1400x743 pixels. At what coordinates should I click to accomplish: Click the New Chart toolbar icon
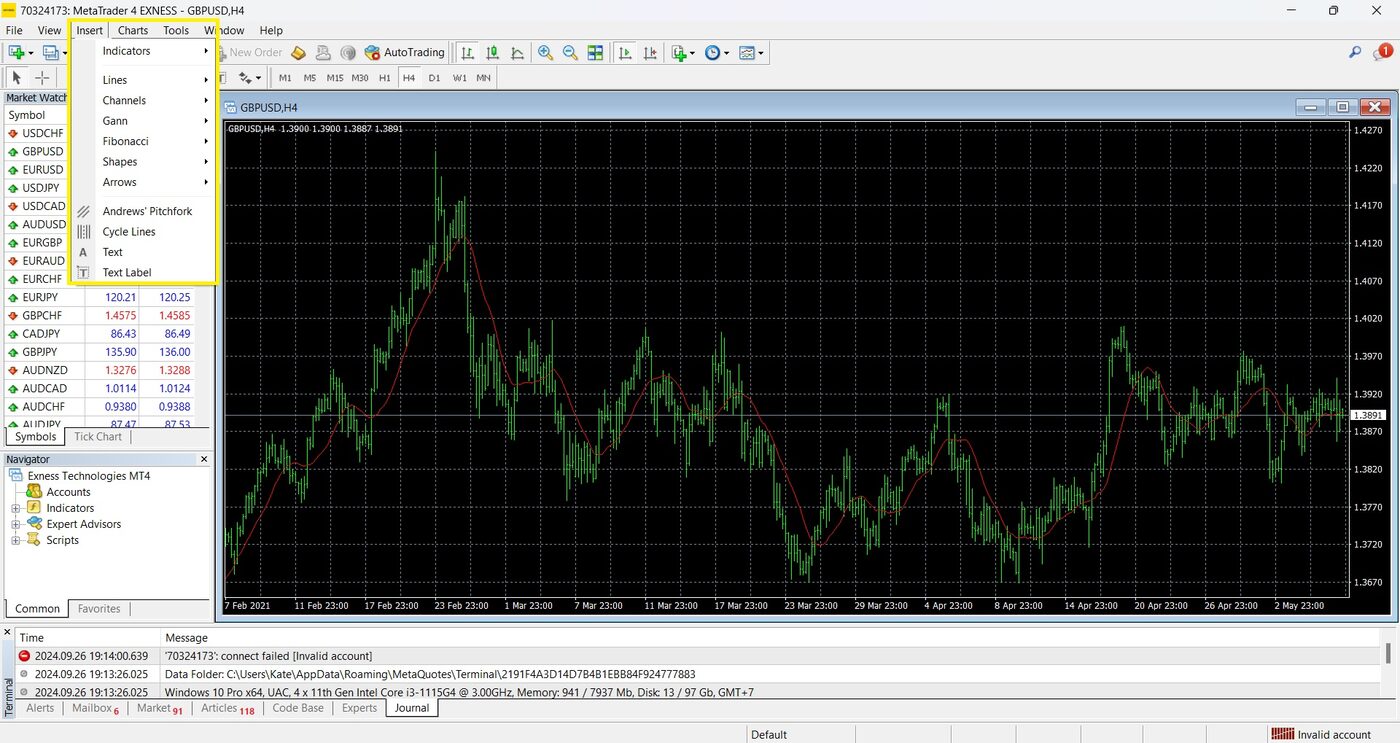16,52
